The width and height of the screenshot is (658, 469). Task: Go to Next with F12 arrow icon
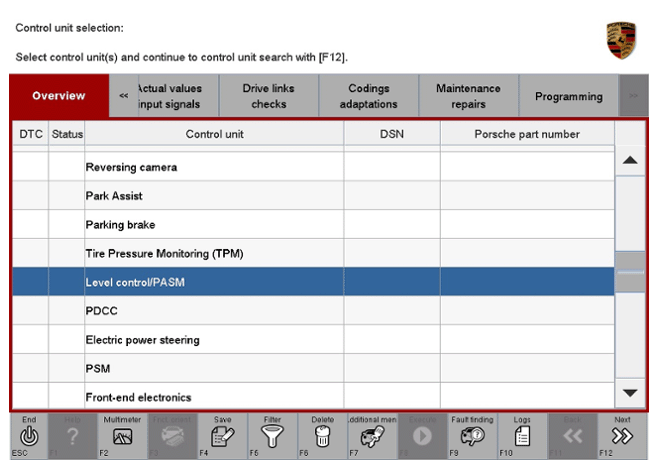pos(622,436)
